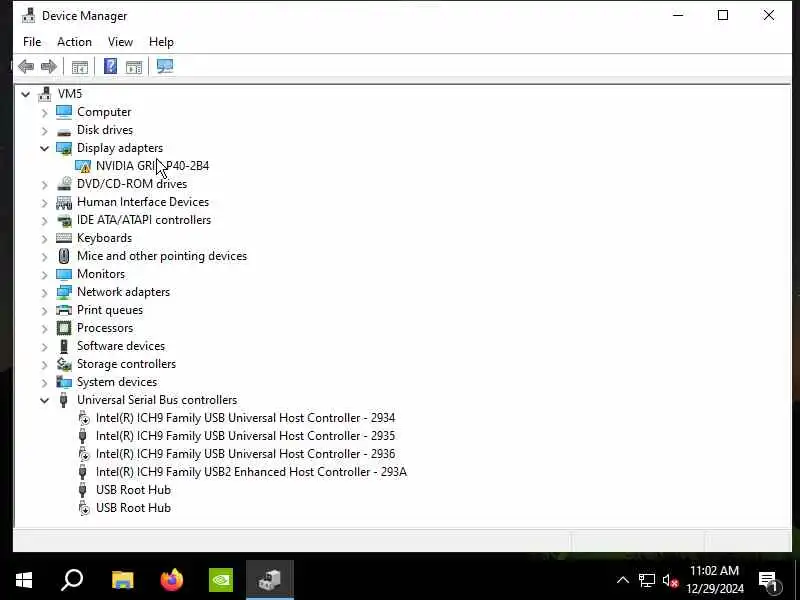This screenshot has width=800, height=600.
Task: Click the Processors chip icon
Action: pyautogui.click(x=64, y=328)
